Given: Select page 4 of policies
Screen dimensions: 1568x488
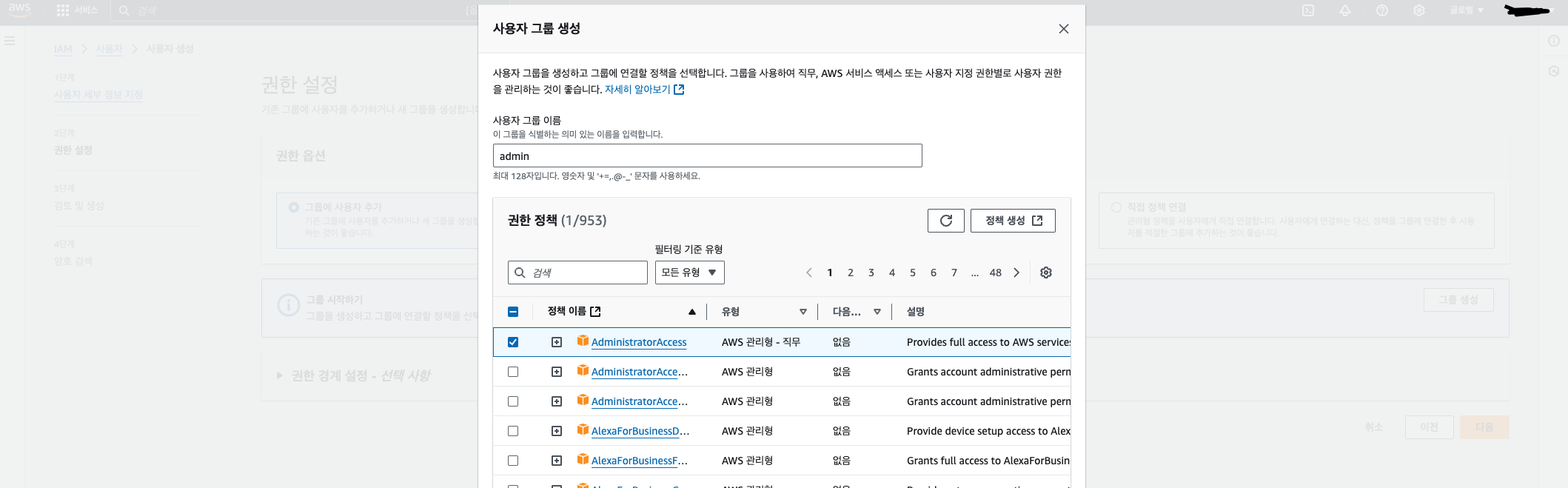Looking at the screenshot, I should tap(892, 273).
